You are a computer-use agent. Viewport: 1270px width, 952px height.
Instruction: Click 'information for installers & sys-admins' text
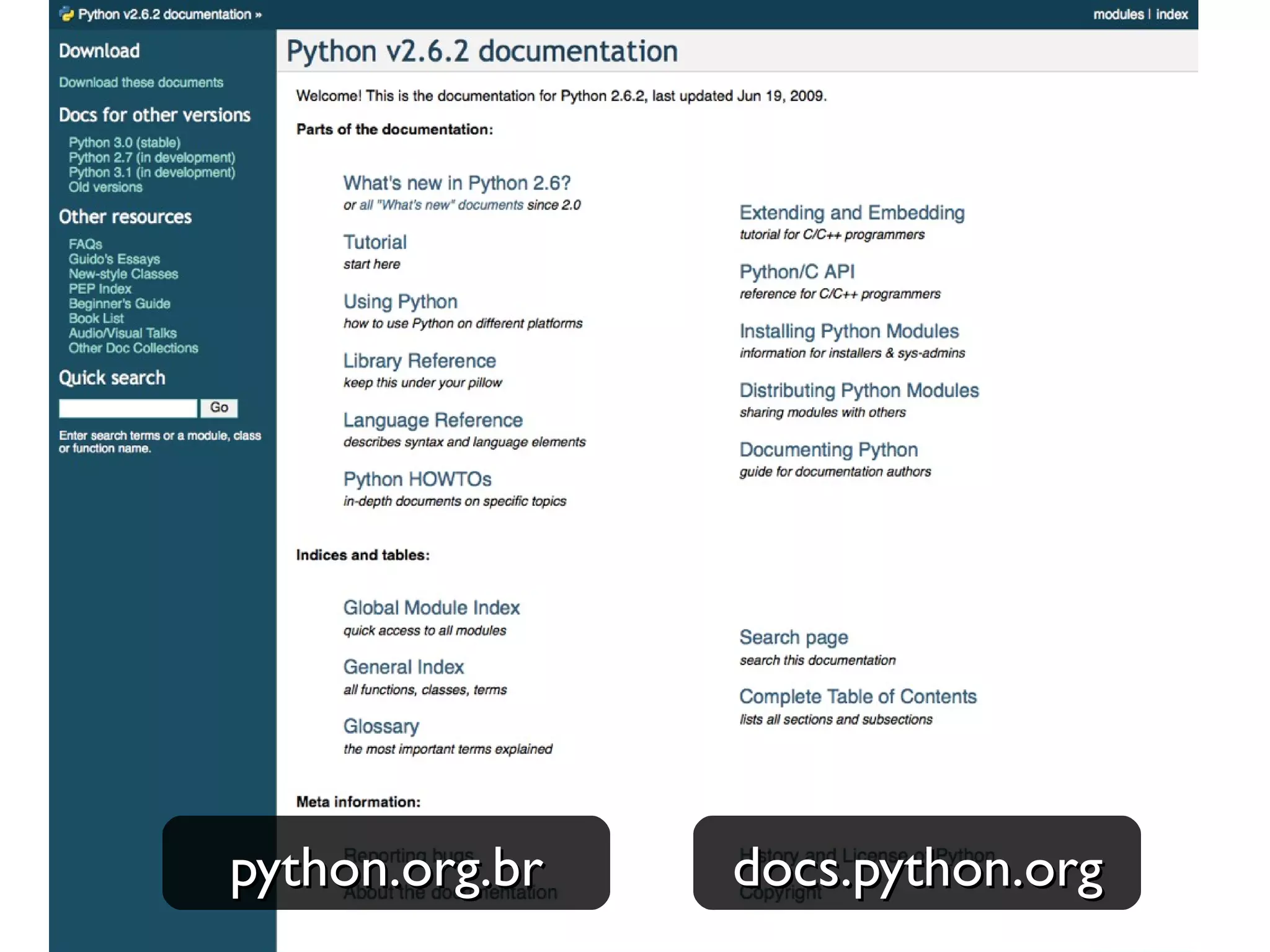click(x=853, y=353)
